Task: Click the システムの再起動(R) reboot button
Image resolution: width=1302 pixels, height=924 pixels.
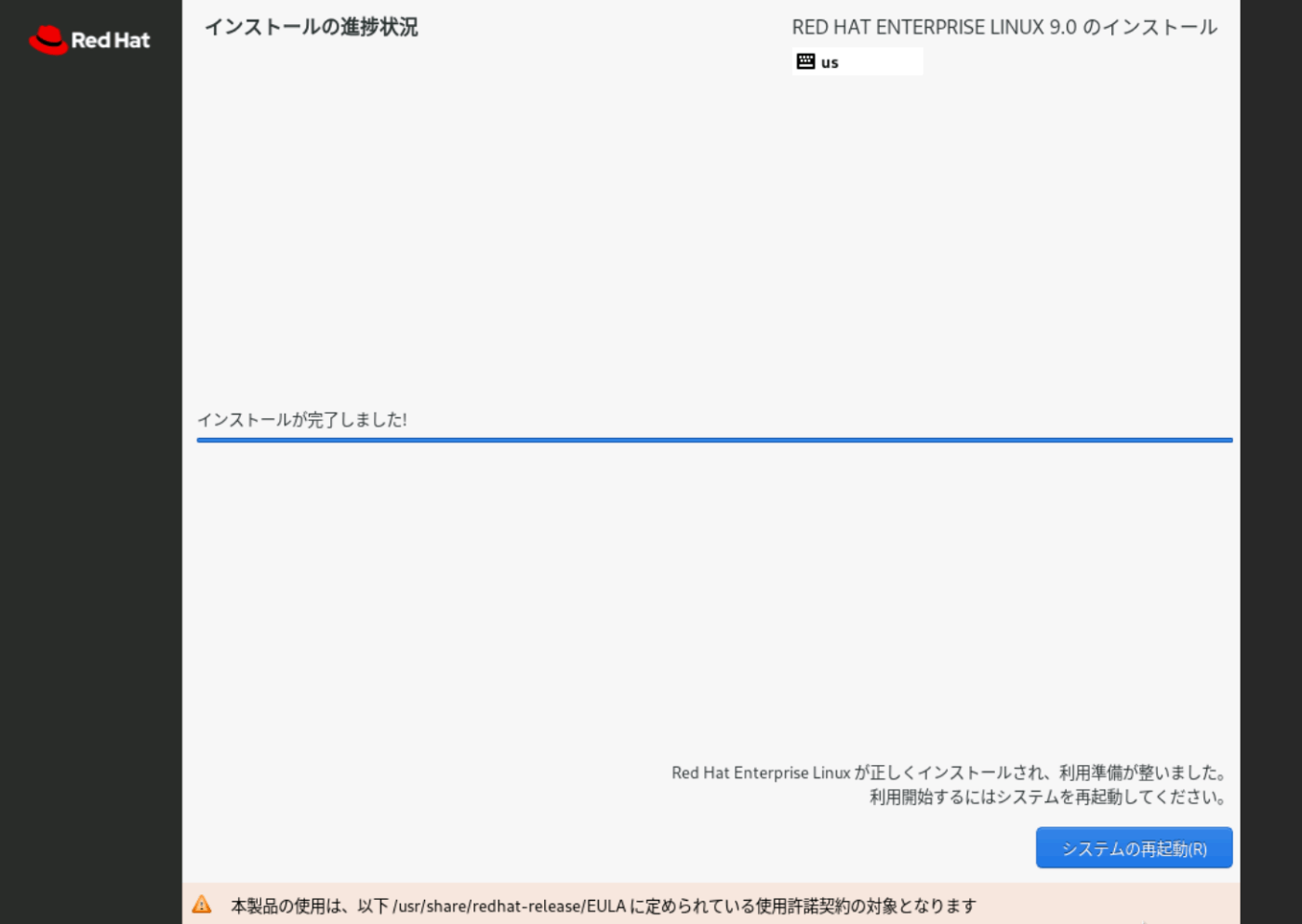Action: pos(1134,848)
